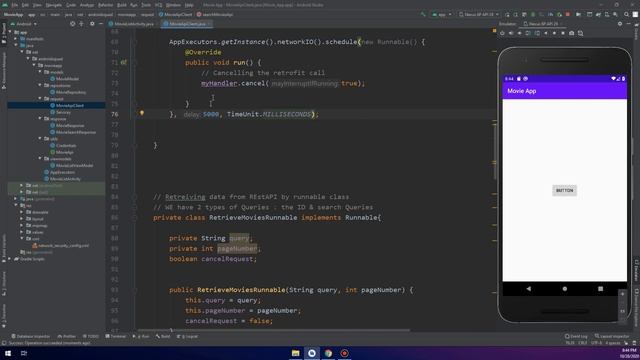
Task: Open the Profiler tool window
Action: point(67,336)
